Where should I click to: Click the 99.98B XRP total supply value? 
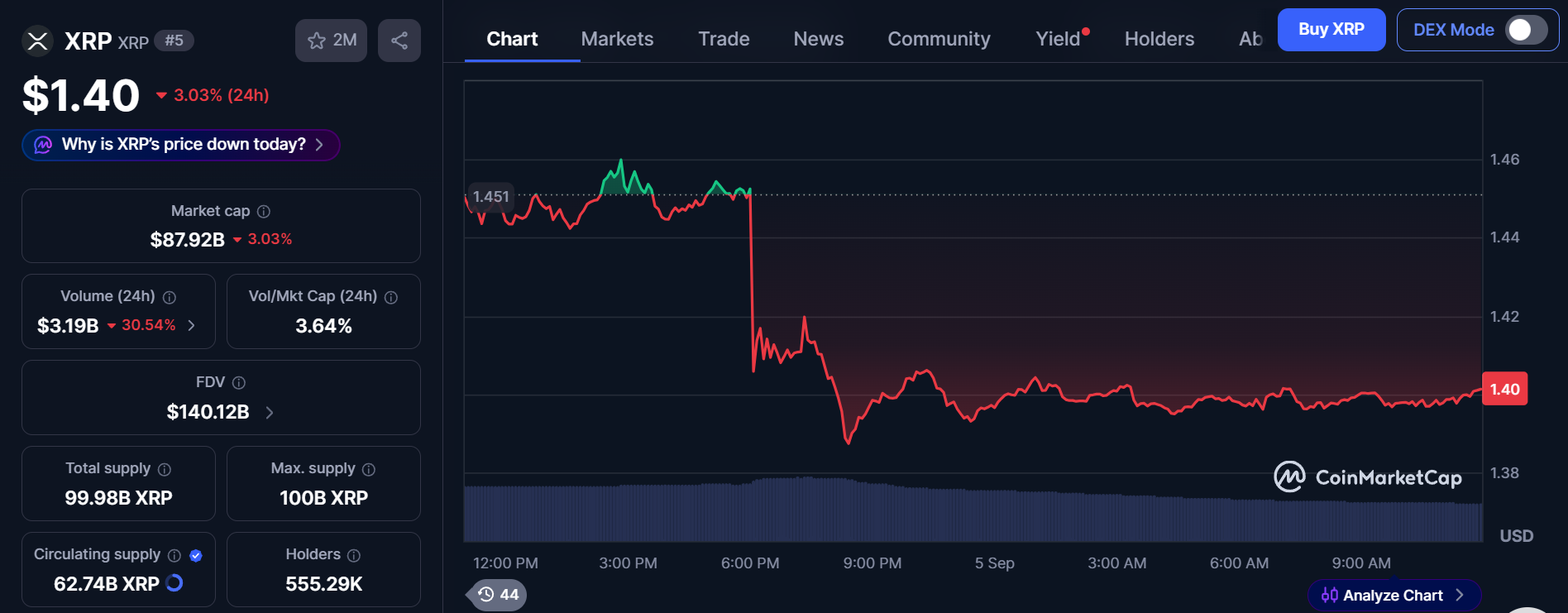[118, 498]
